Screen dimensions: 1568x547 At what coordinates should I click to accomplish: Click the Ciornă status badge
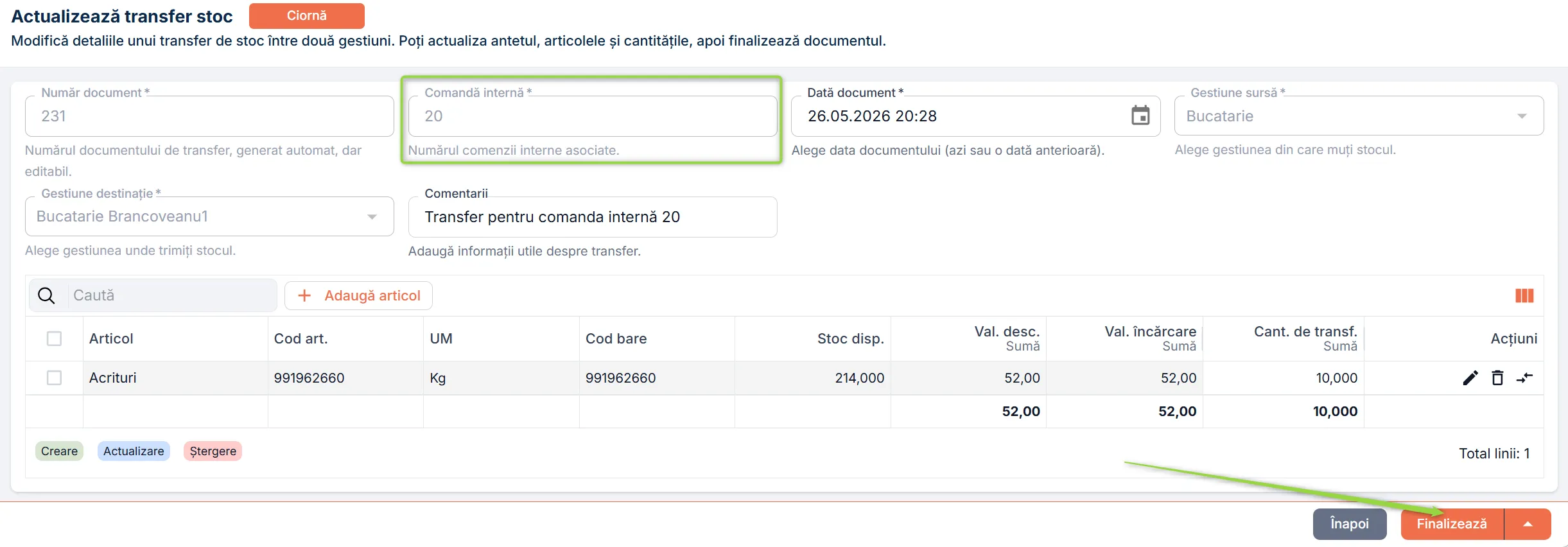[307, 15]
